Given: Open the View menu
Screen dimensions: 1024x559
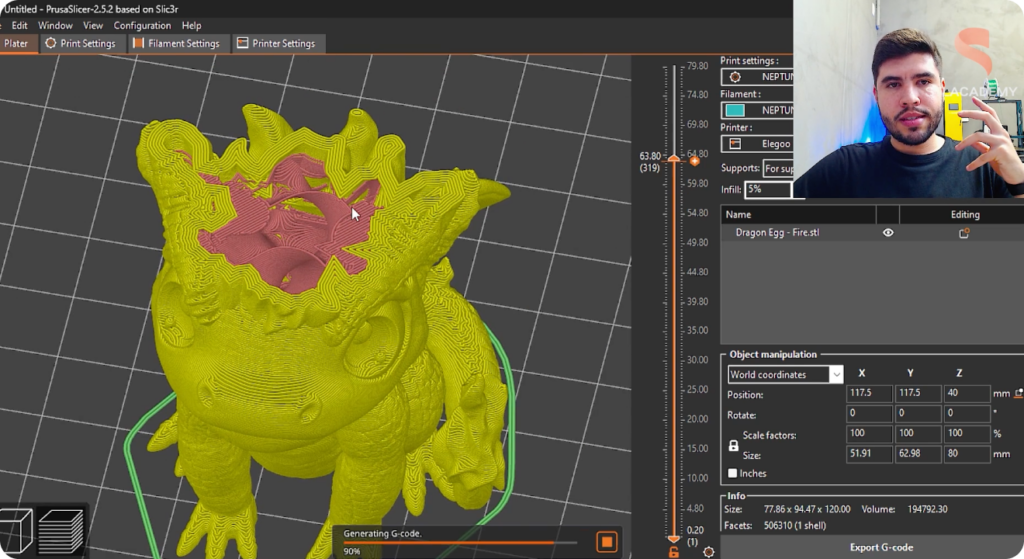Looking at the screenshot, I should pyautogui.click(x=93, y=25).
